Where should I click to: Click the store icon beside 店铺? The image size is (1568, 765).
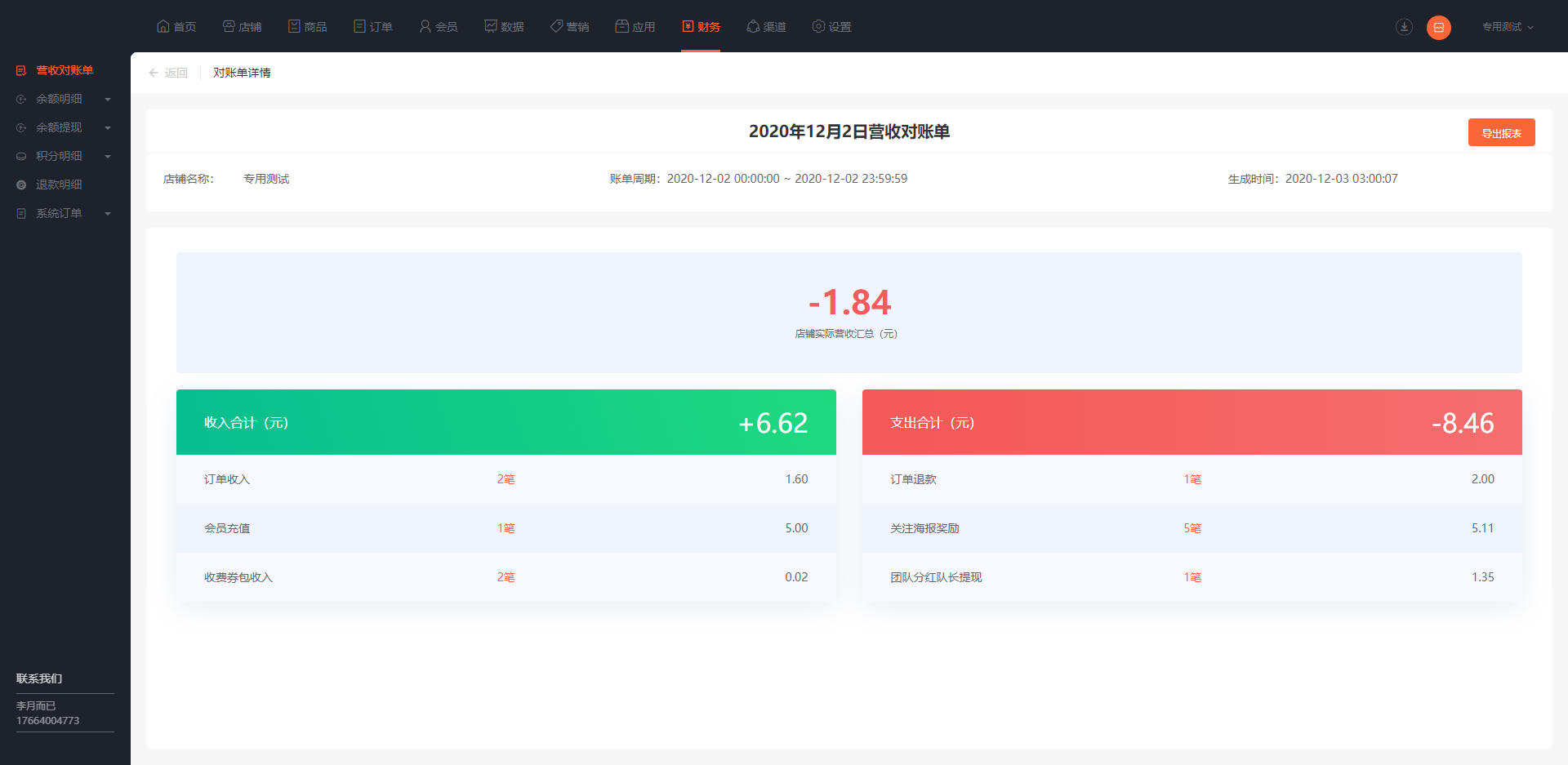(229, 26)
